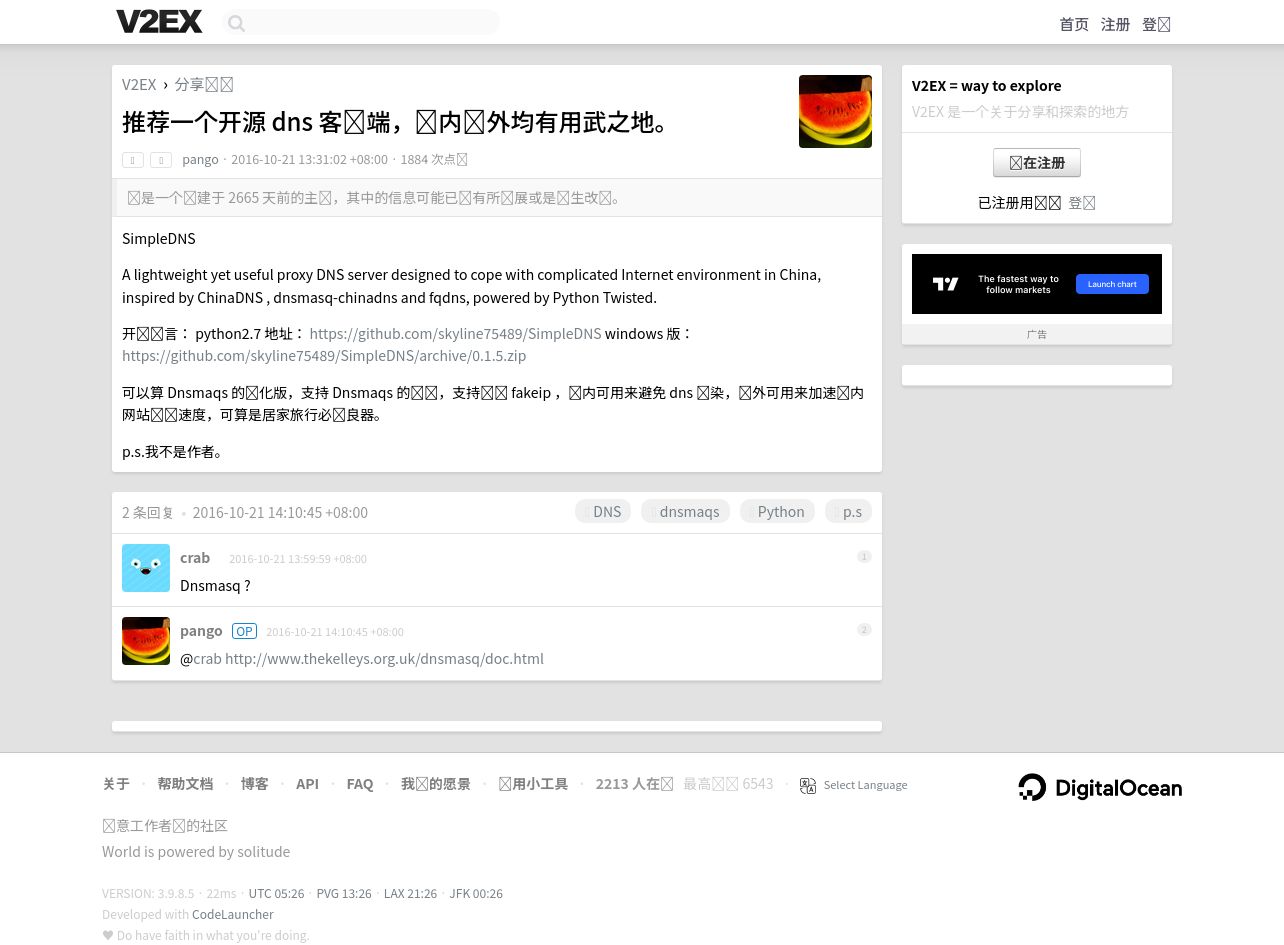Open the FAQ footer link
The height and width of the screenshot is (945, 1284).
360,784
